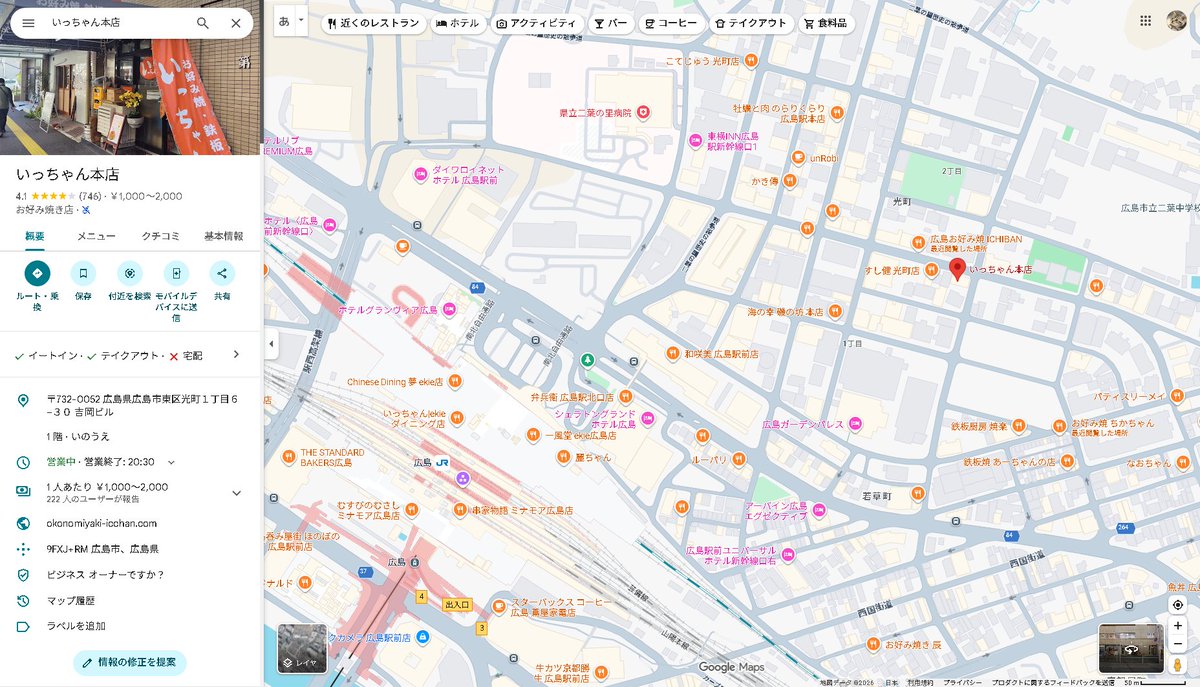This screenshot has height=687, width=1200.
Task: Click the ダイワロイネットホテル marker
Action: [421, 176]
